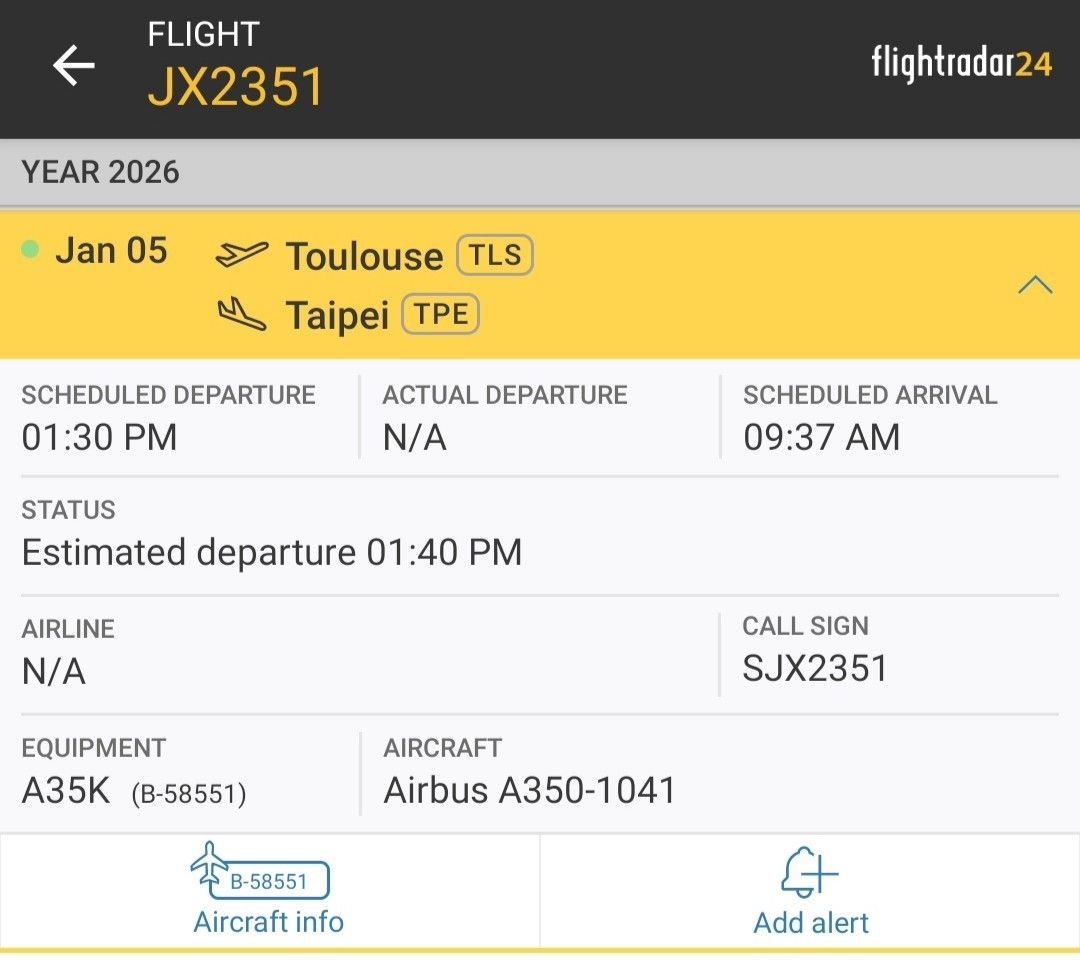
Task: Click registration (B-58551) under Equipment
Action: 189,794
